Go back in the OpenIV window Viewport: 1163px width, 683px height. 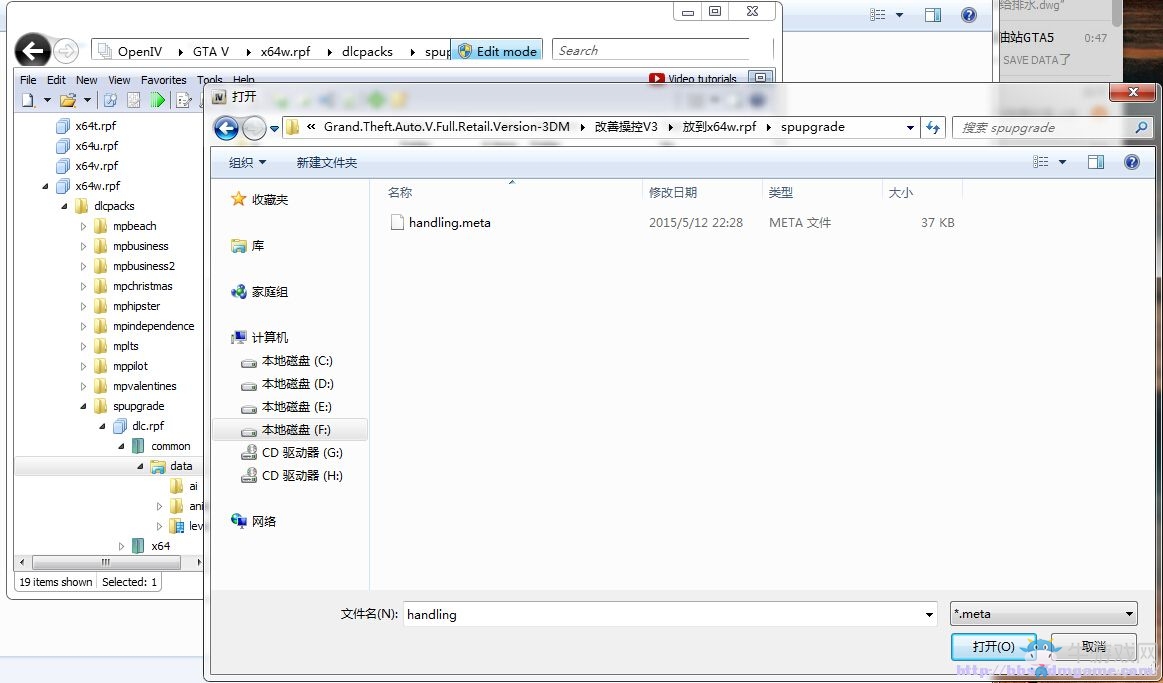click(x=33, y=50)
